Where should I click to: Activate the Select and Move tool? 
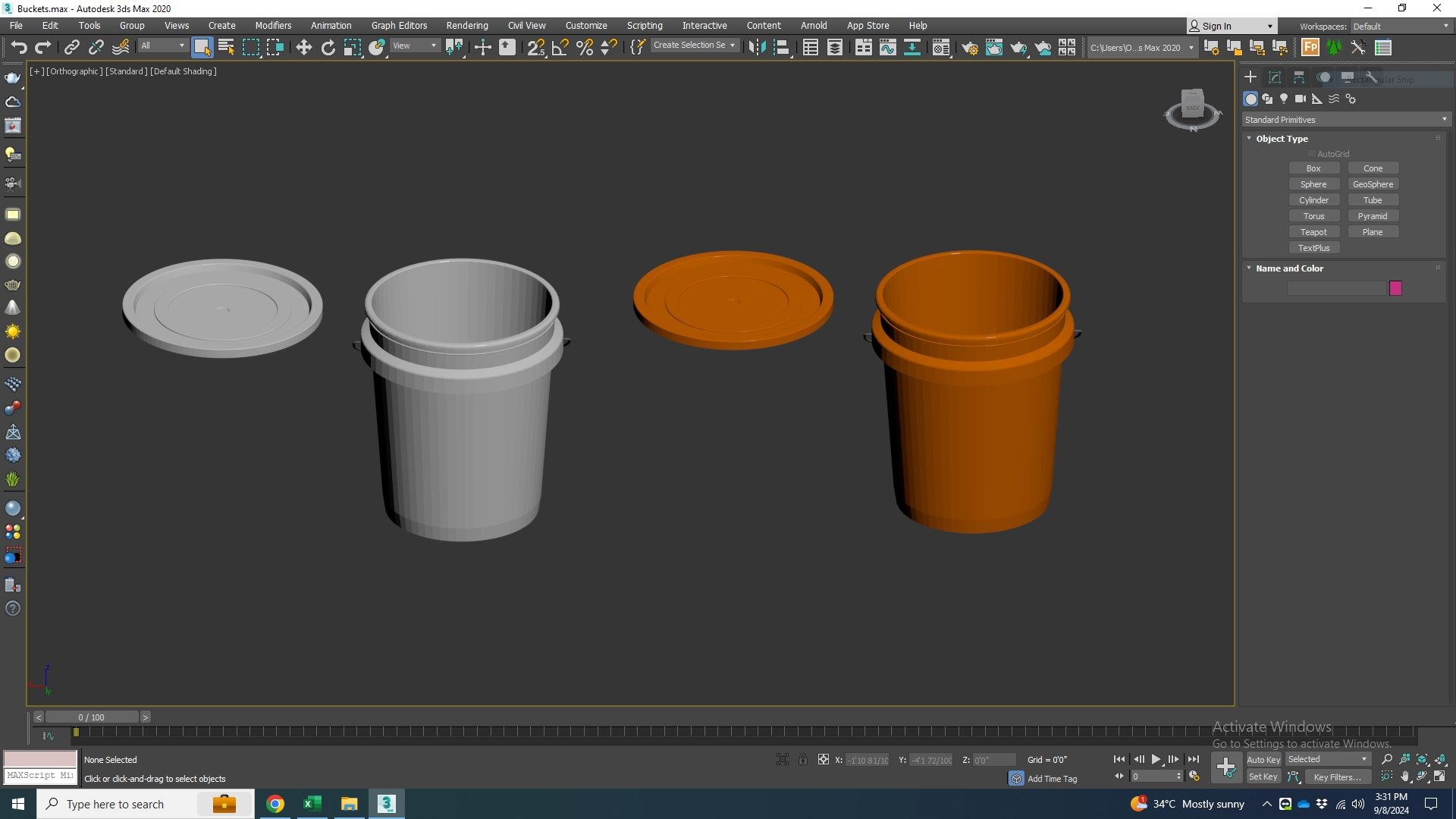click(x=303, y=47)
